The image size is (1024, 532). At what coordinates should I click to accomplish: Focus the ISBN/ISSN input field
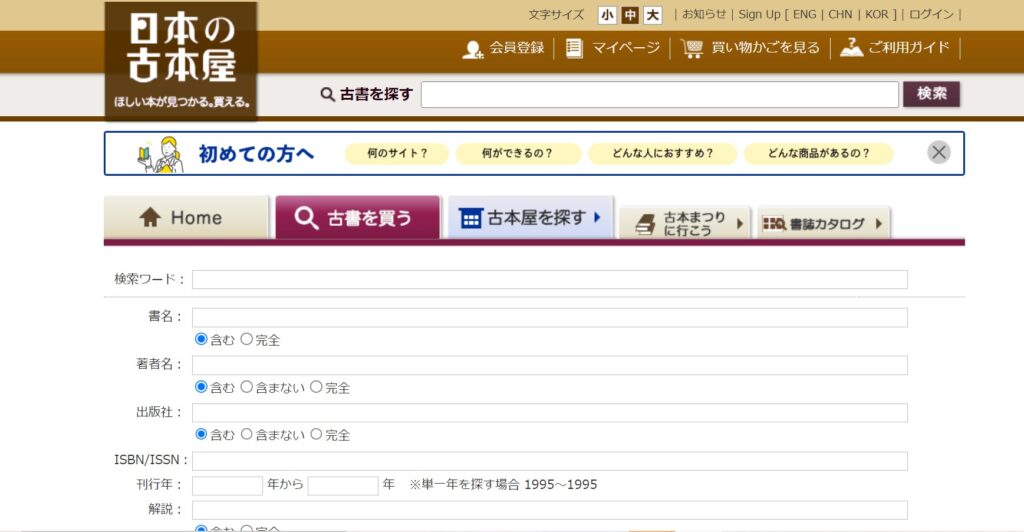549,461
